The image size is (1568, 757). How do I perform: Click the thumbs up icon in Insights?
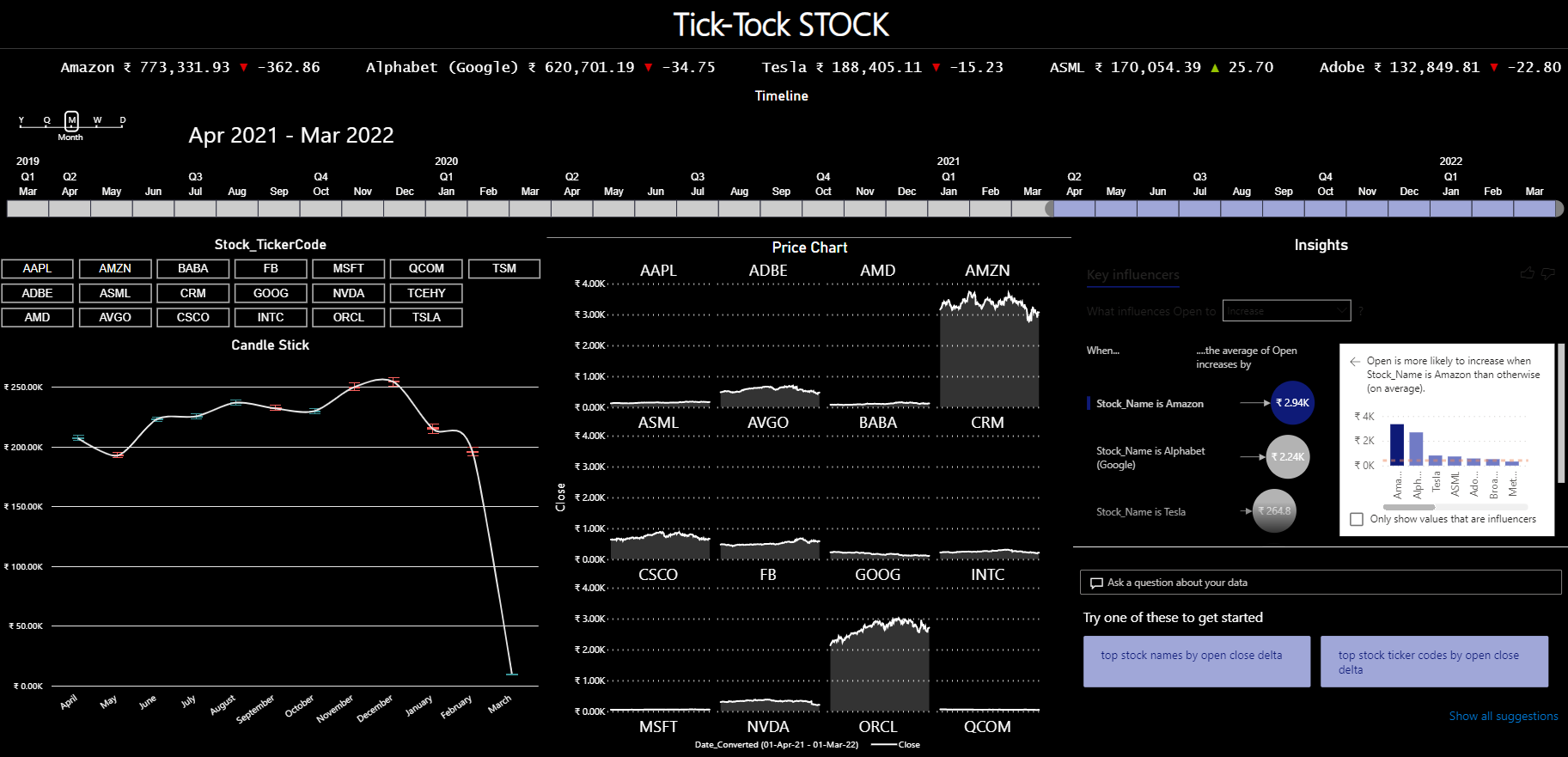(1527, 273)
